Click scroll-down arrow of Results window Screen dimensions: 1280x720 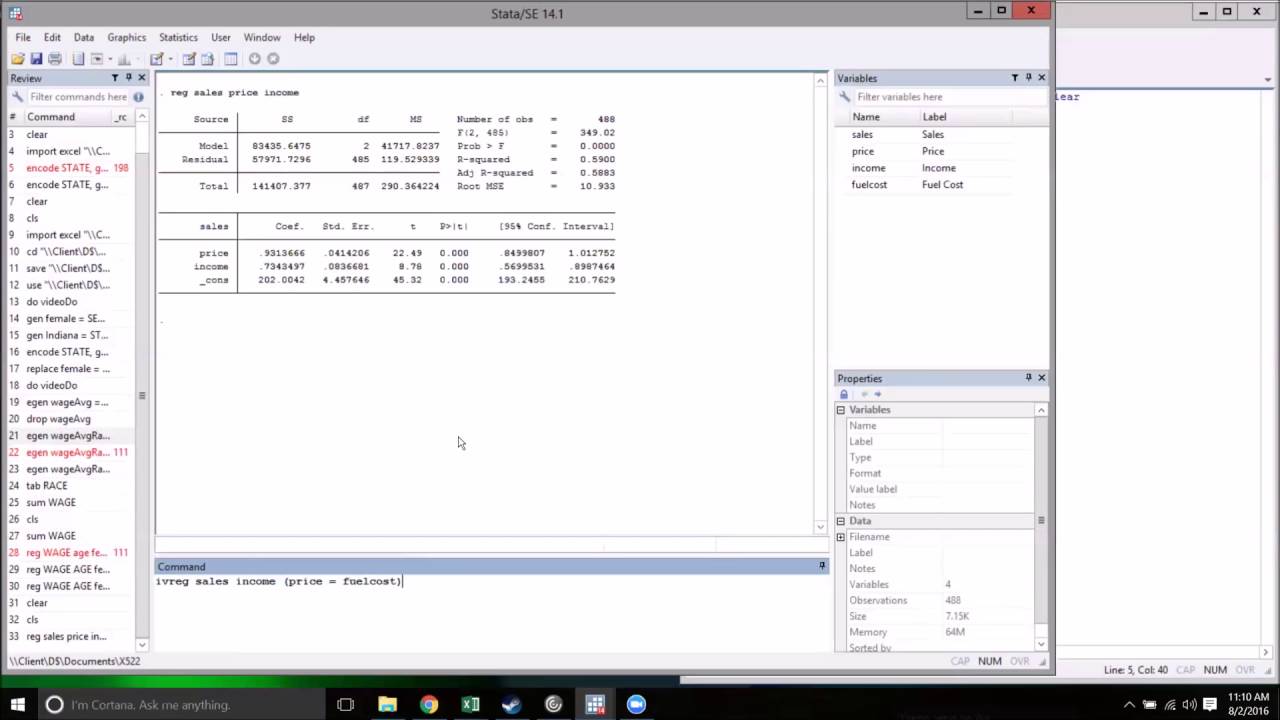tap(821, 526)
